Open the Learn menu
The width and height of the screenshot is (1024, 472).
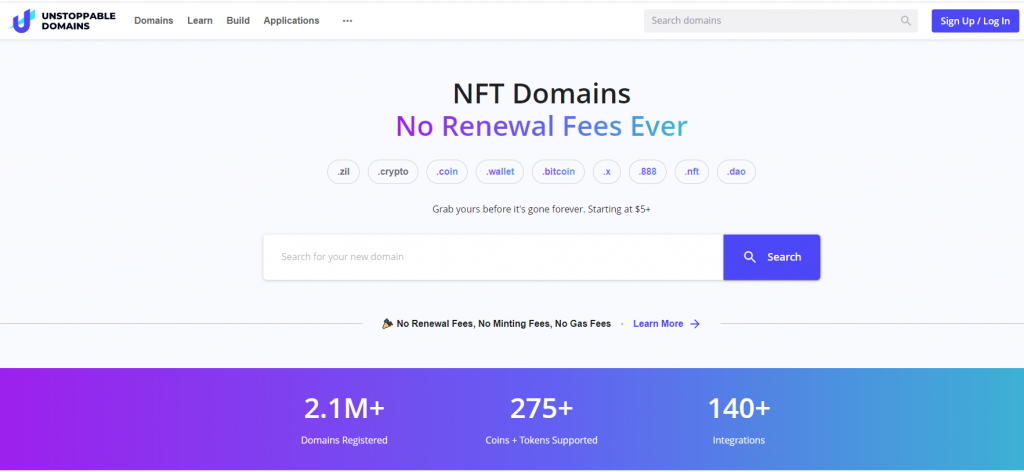click(x=200, y=21)
